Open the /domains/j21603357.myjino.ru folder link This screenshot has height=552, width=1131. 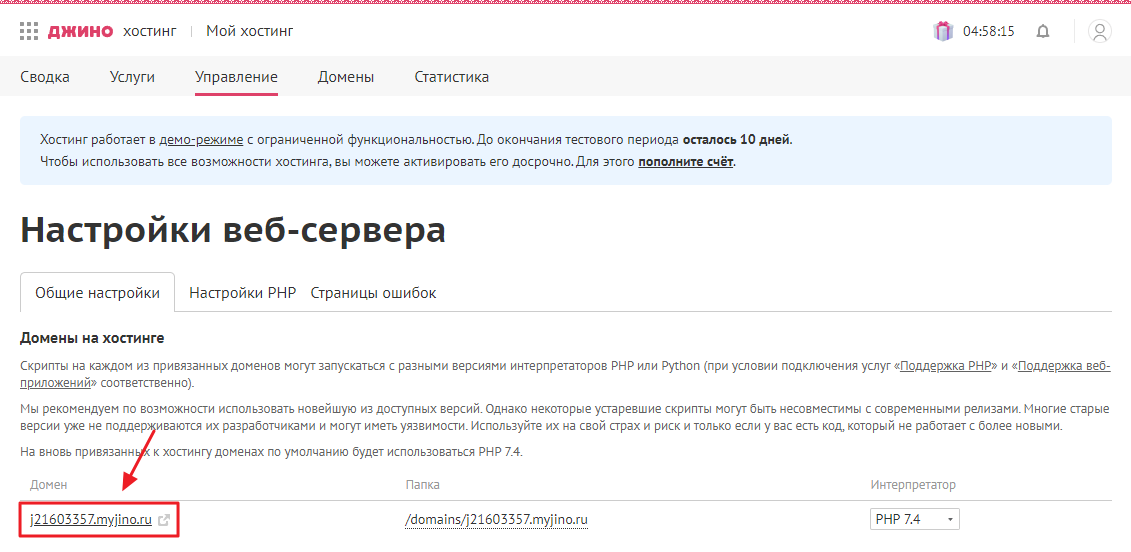(496, 520)
